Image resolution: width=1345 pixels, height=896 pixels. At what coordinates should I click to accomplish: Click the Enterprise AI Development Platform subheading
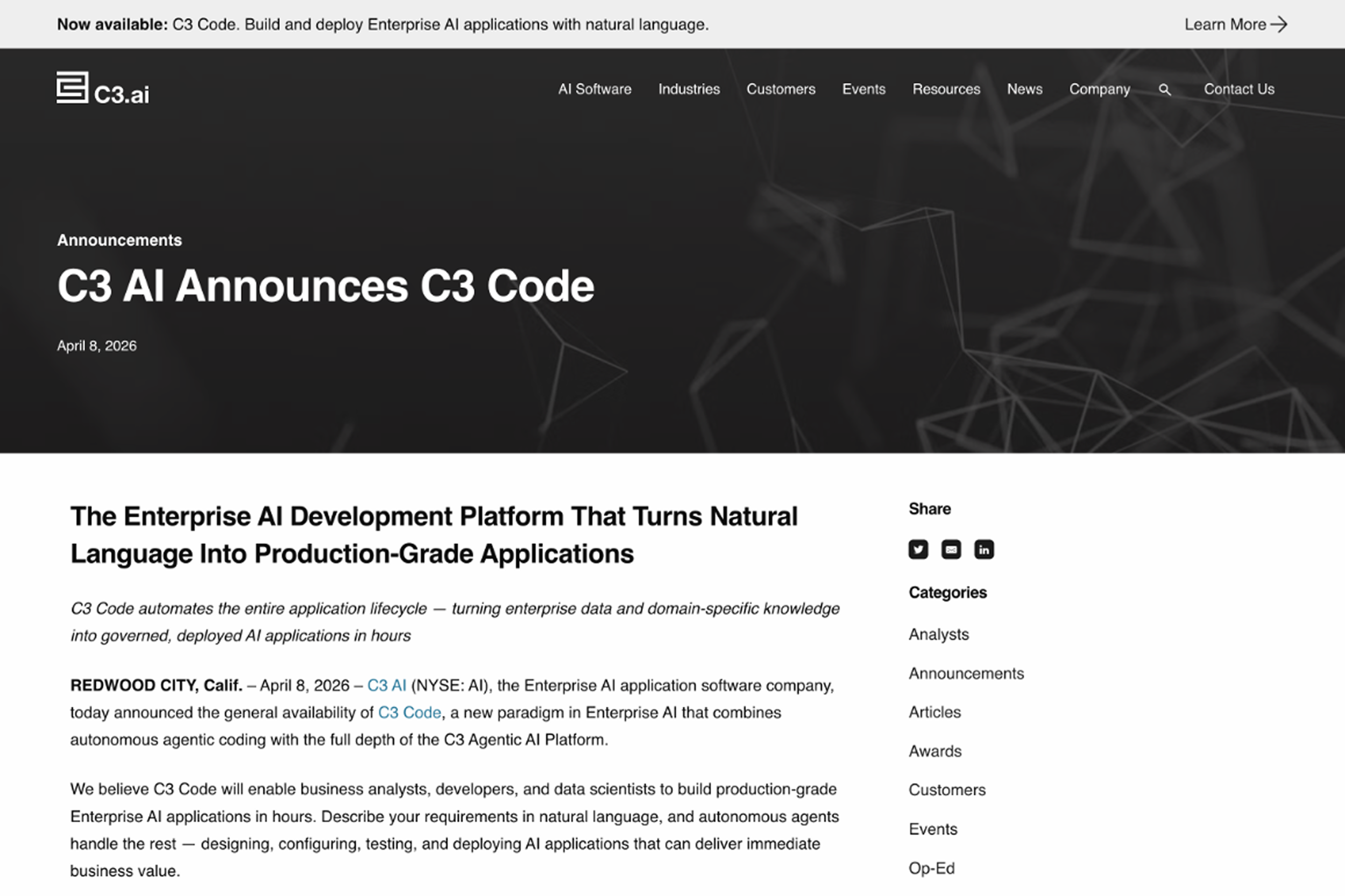click(434, 535)
